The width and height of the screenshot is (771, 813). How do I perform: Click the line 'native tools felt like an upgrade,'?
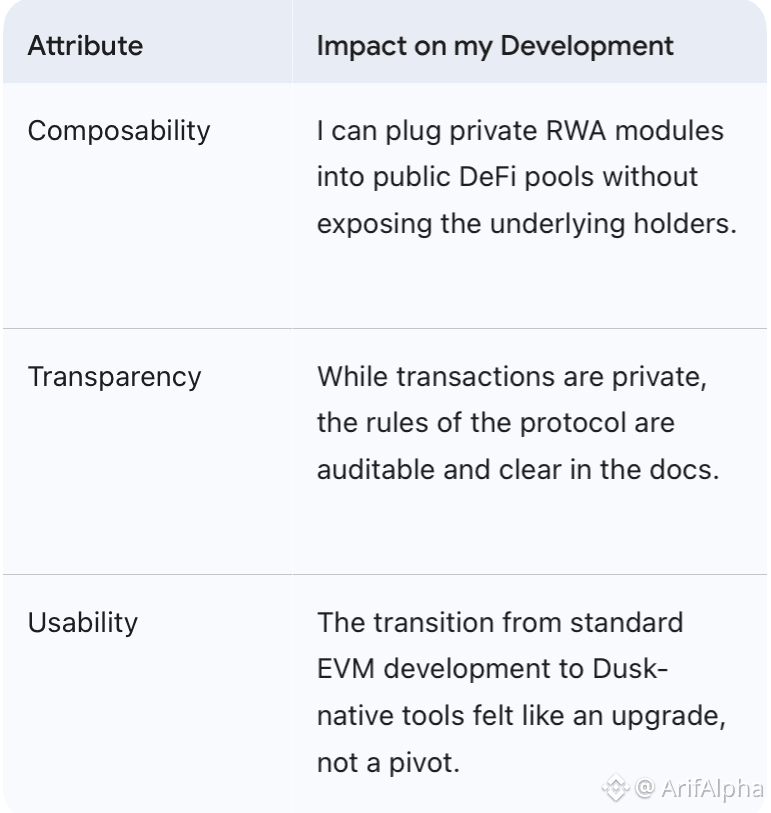pyautogui.click(x=521, y=716)
